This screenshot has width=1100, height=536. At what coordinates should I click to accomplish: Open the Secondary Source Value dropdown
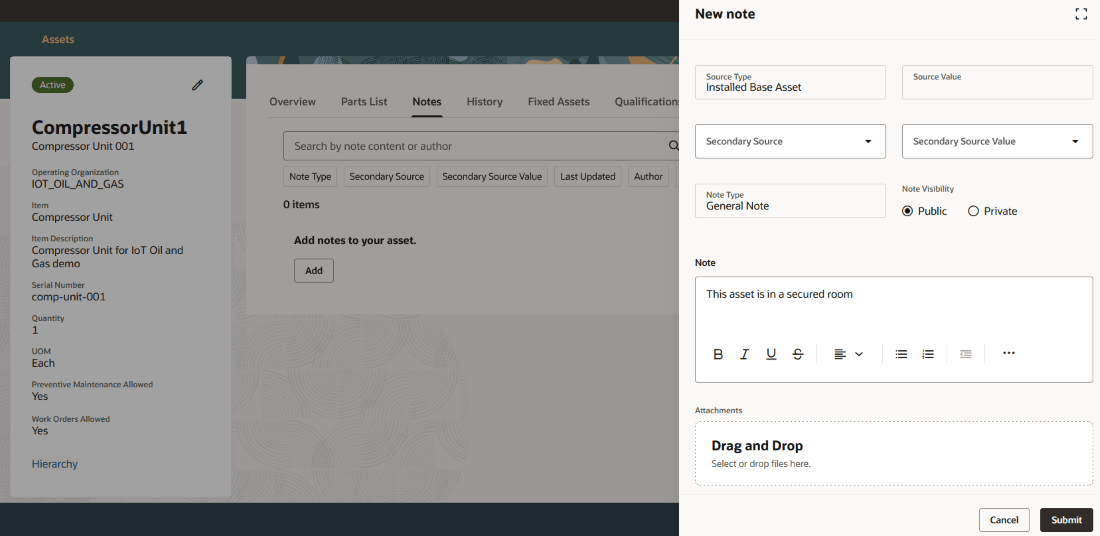[x=997, y=141]
